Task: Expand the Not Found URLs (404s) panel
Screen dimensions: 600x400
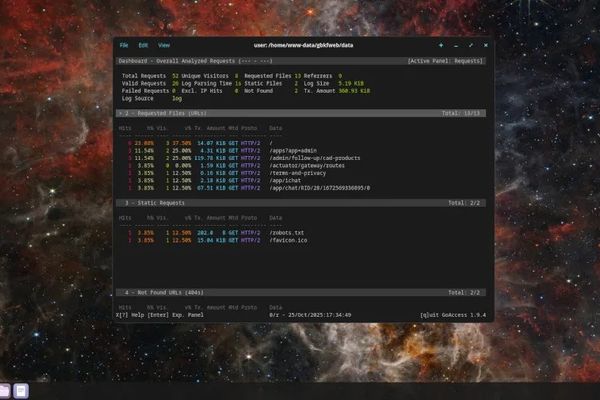Action: (x=301, y=292)
